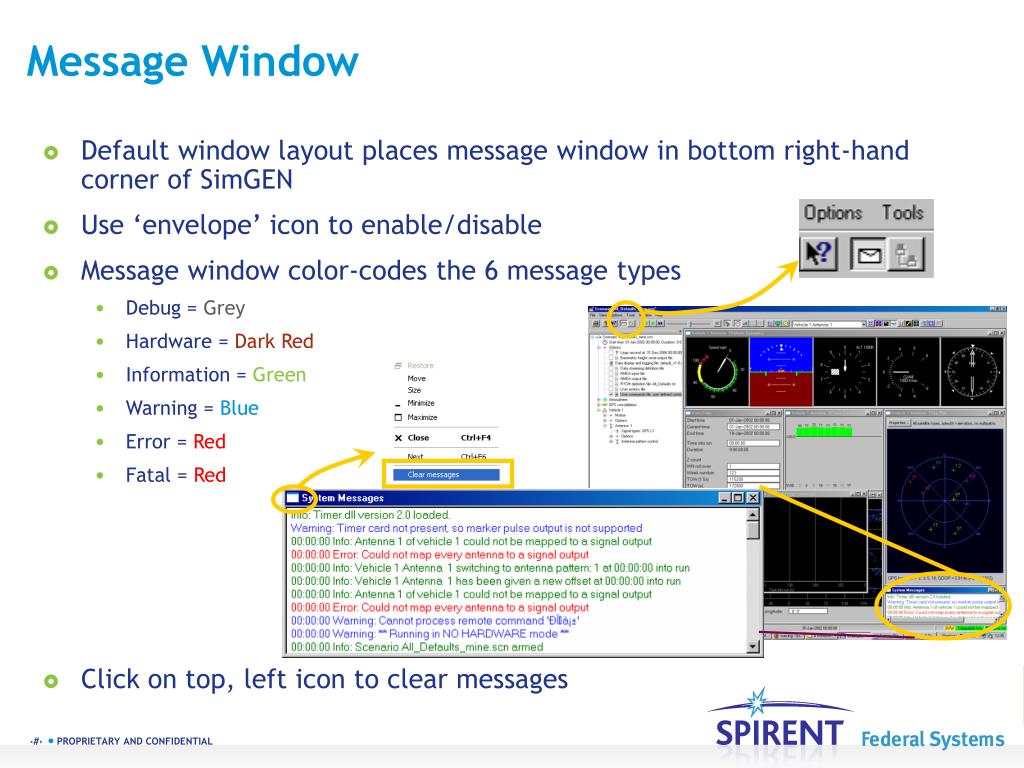Select Minimize in the context menu
1024x768 pixels.
[x=421, y=403]
